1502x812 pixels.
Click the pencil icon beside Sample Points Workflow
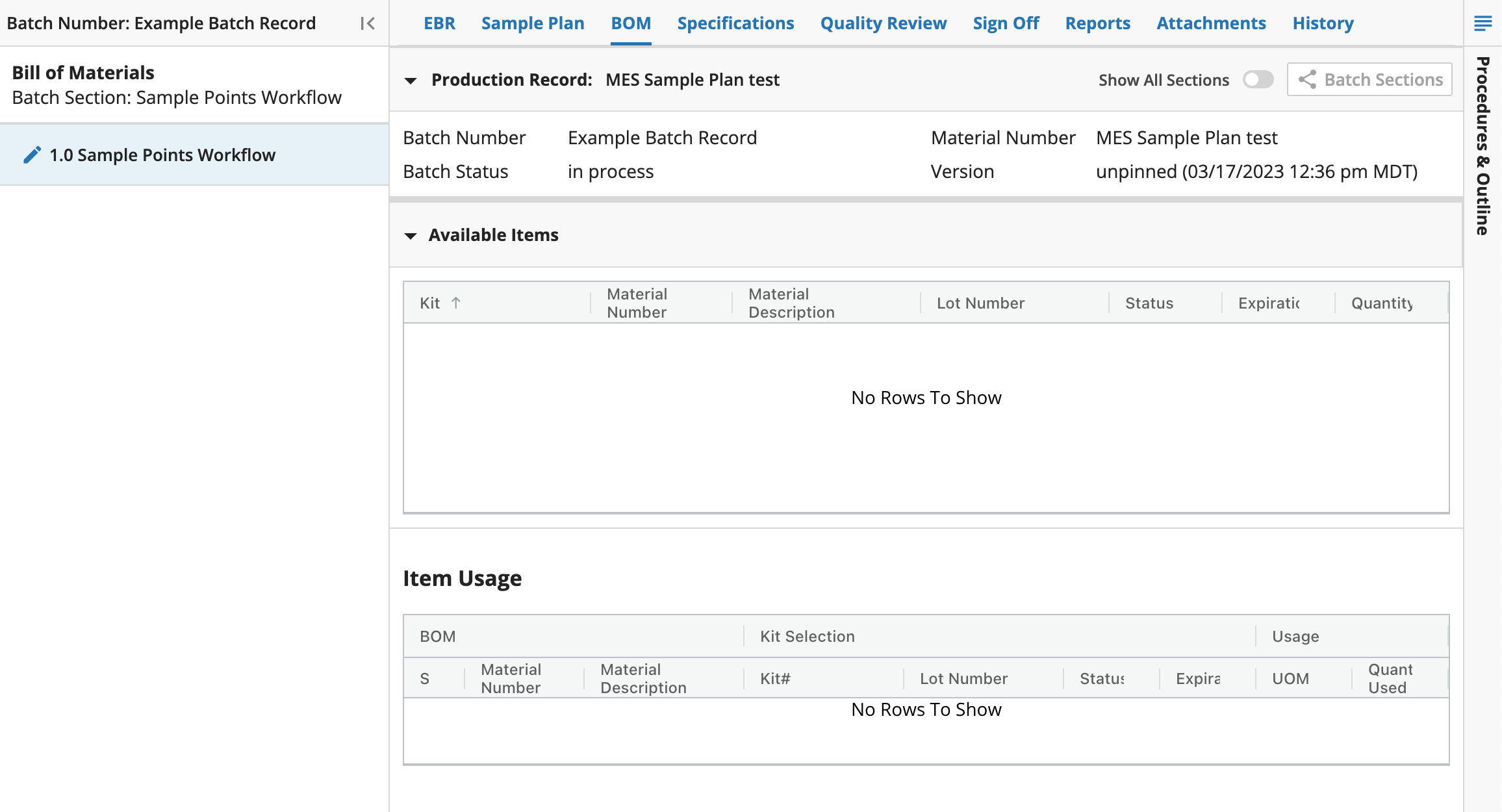click(32, 155)
